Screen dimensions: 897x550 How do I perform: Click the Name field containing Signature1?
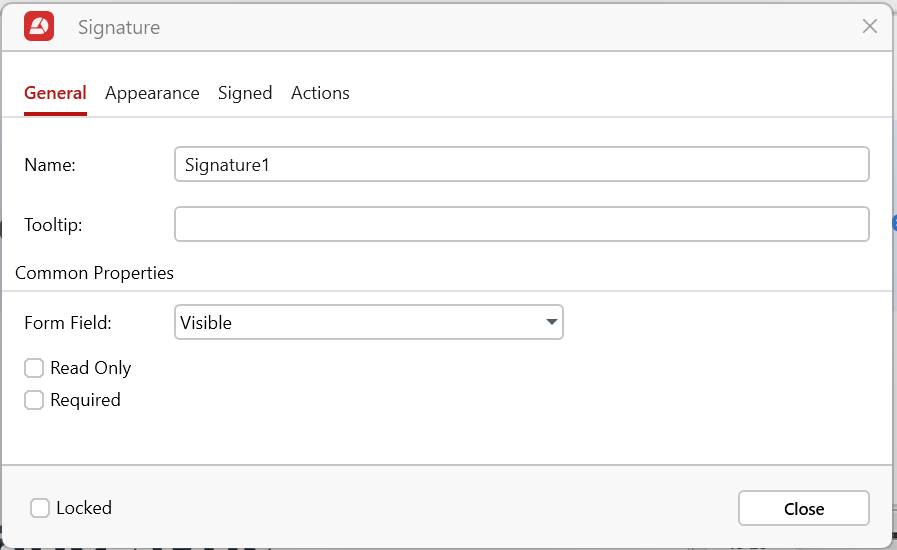pos(521,165)
